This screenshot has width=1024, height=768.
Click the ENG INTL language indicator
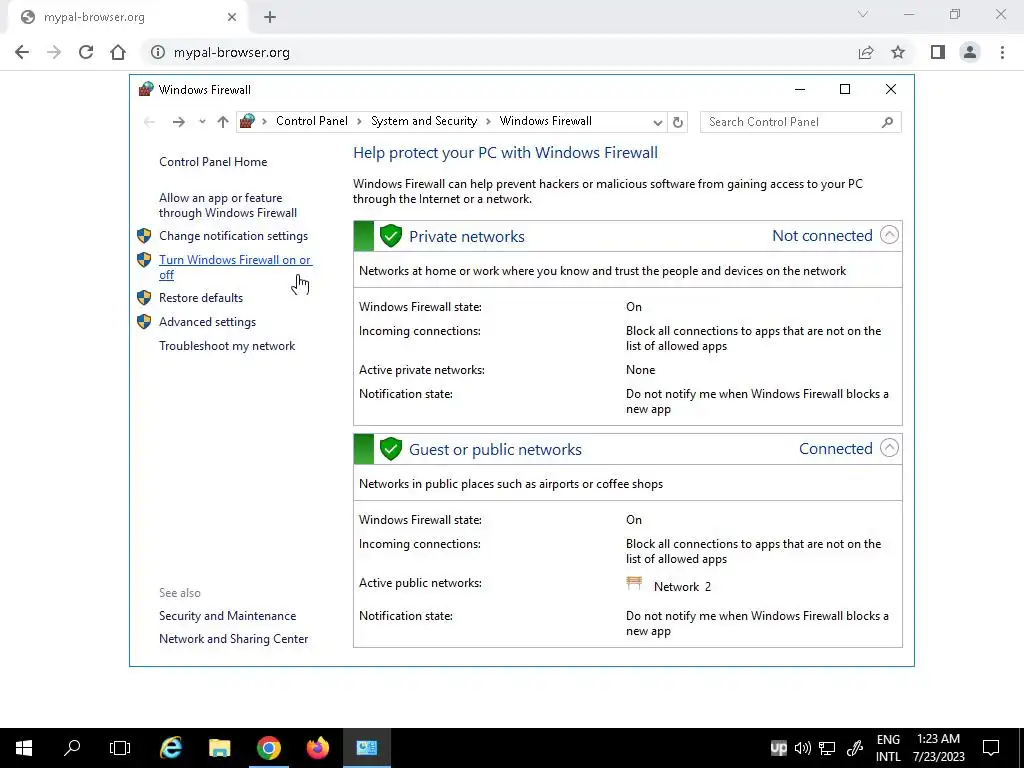(x=888, y=748)
